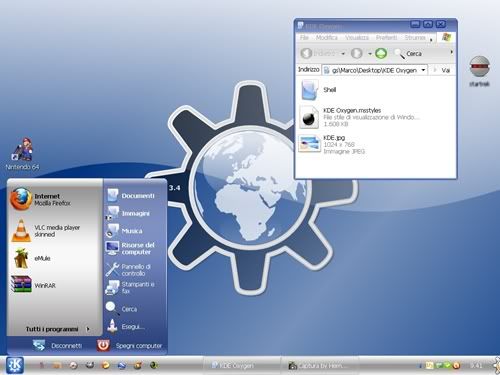Open the startrek desktop icon
The width and height of the screenshot is (500, 375).
pyautogui.click(x=479, y=71)
